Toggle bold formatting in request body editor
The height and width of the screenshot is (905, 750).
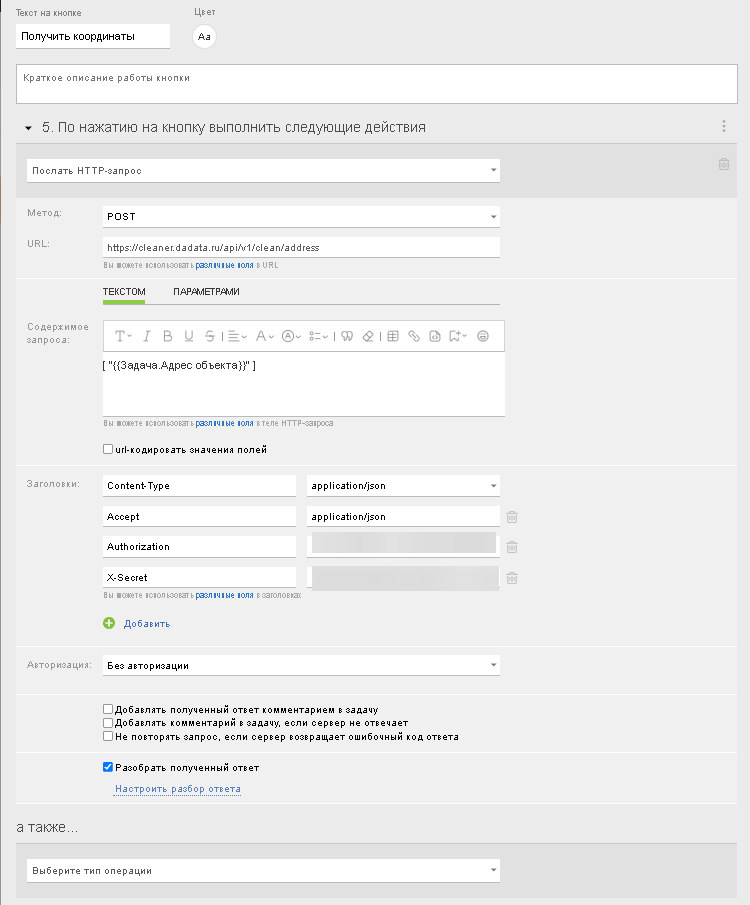pyautogui.click(x=166, y=336)
